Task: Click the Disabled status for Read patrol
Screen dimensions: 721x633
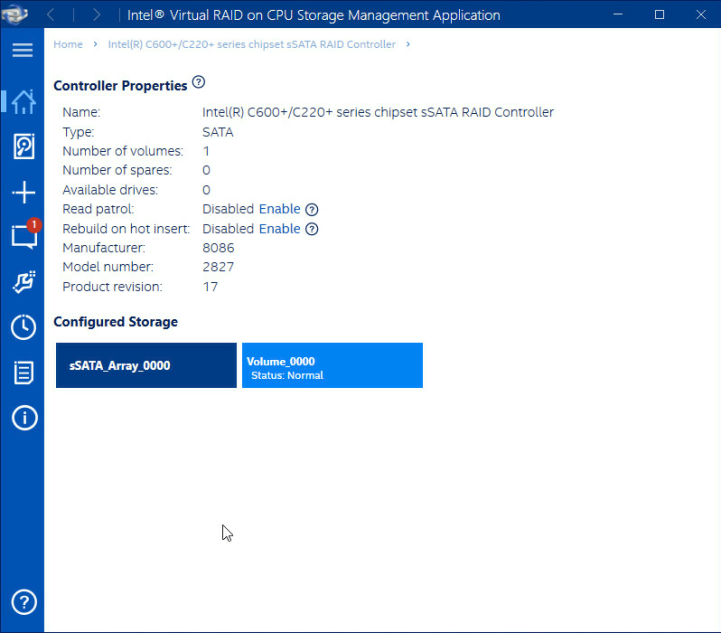Action: click(228, 209)
